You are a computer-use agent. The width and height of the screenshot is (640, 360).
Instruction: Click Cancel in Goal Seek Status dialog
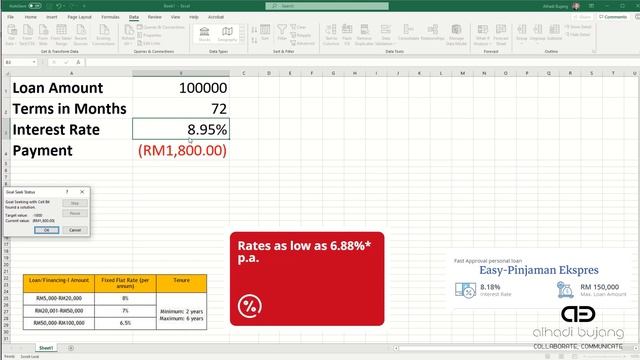[75, 230]
